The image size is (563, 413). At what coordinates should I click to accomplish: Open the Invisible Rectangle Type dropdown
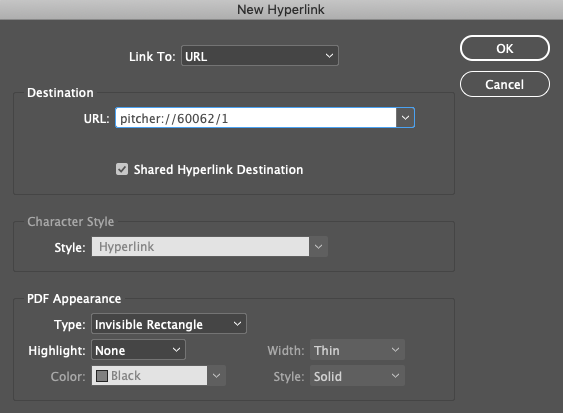pos(169,324)
